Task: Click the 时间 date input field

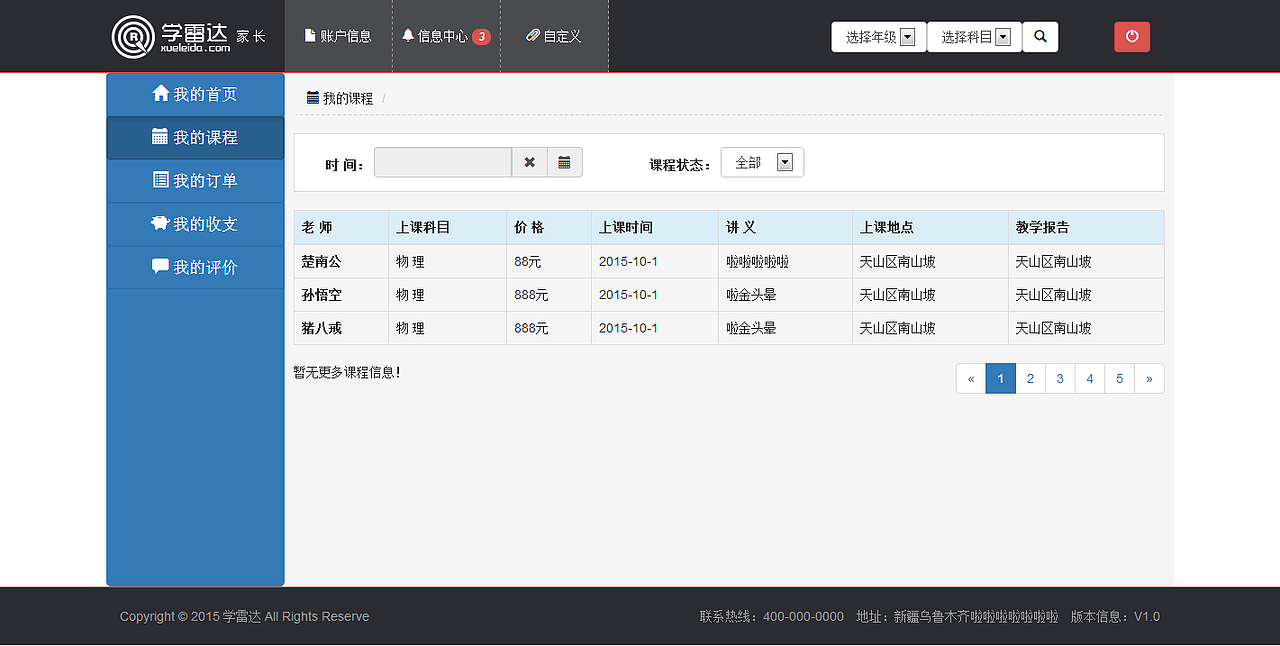Action: click(x=443, y=162)
